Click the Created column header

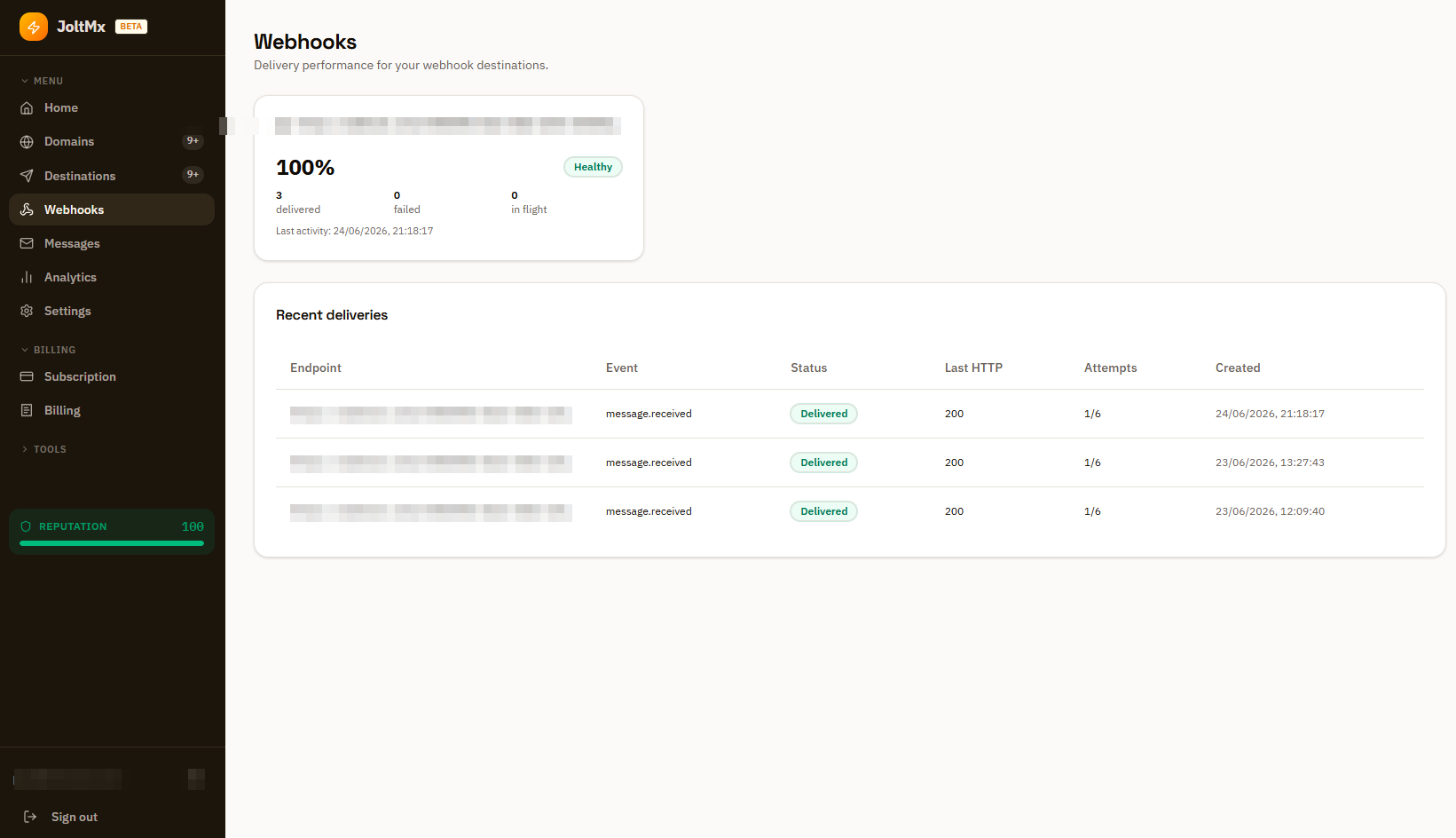1238,368
